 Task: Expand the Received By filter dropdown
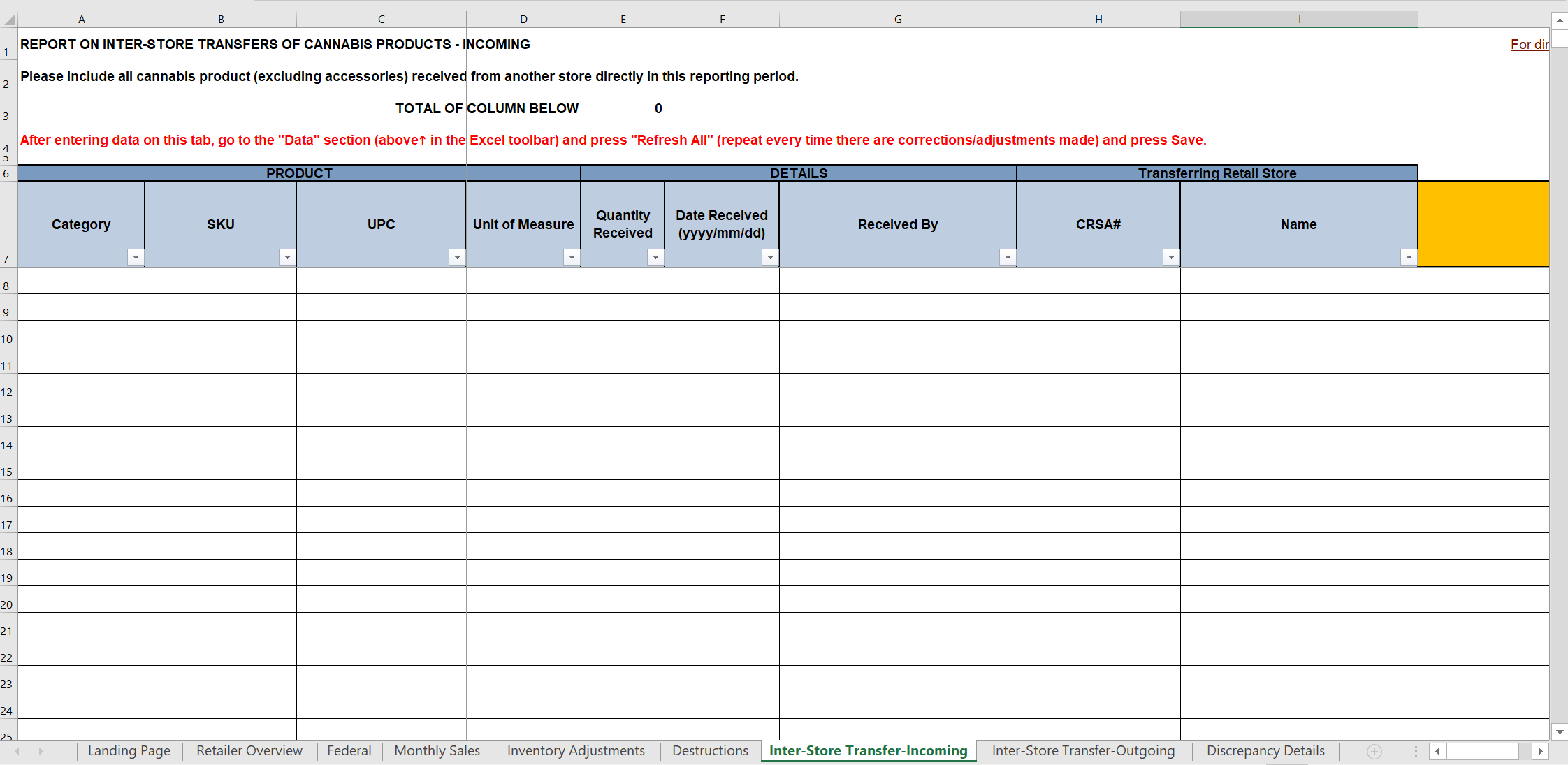click(1007, 258)
